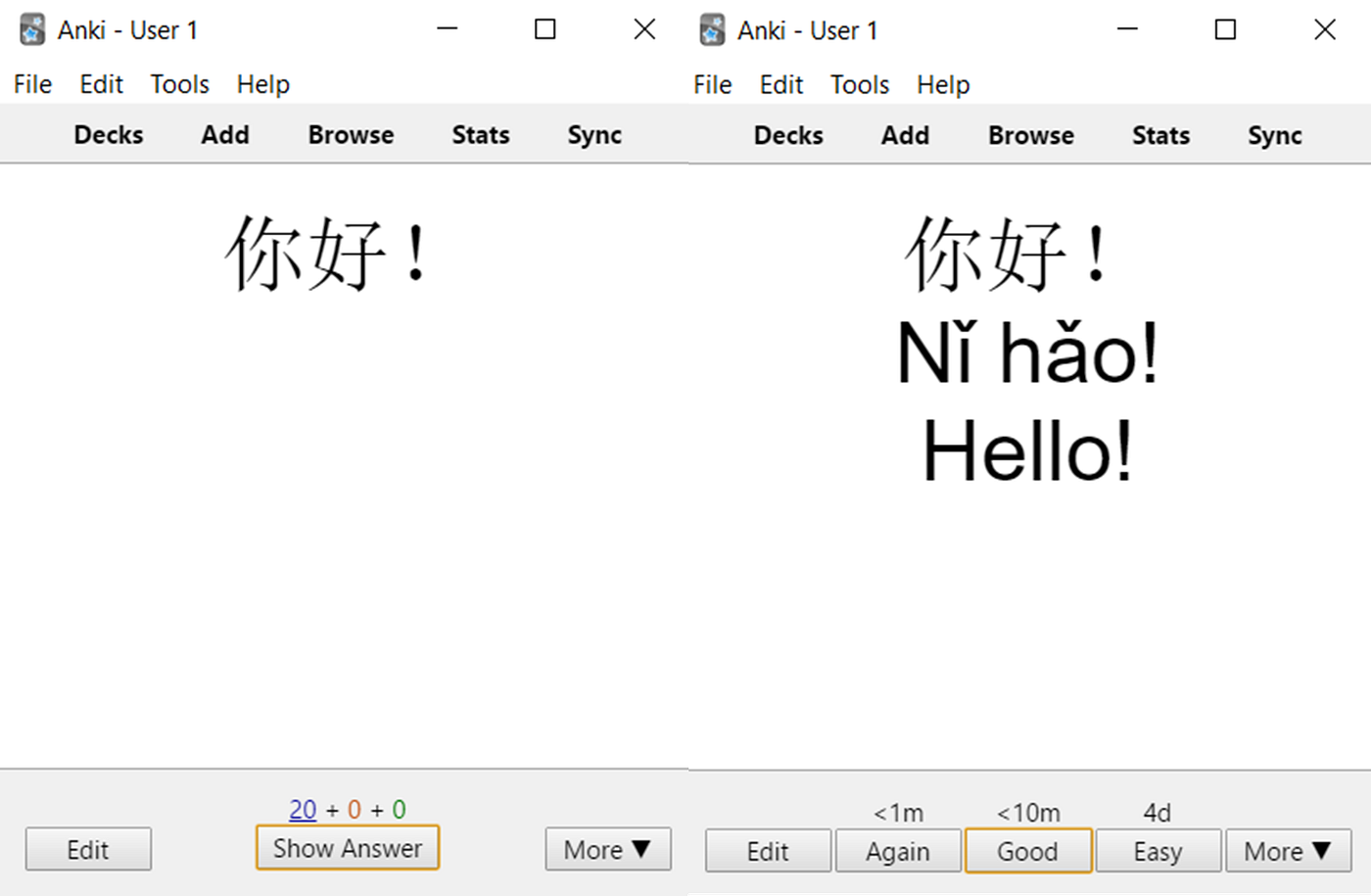This screenshot has width=1371, height=896.
Task: Click the Anki app icon in the right title bar
Action: tap(711, 29)
